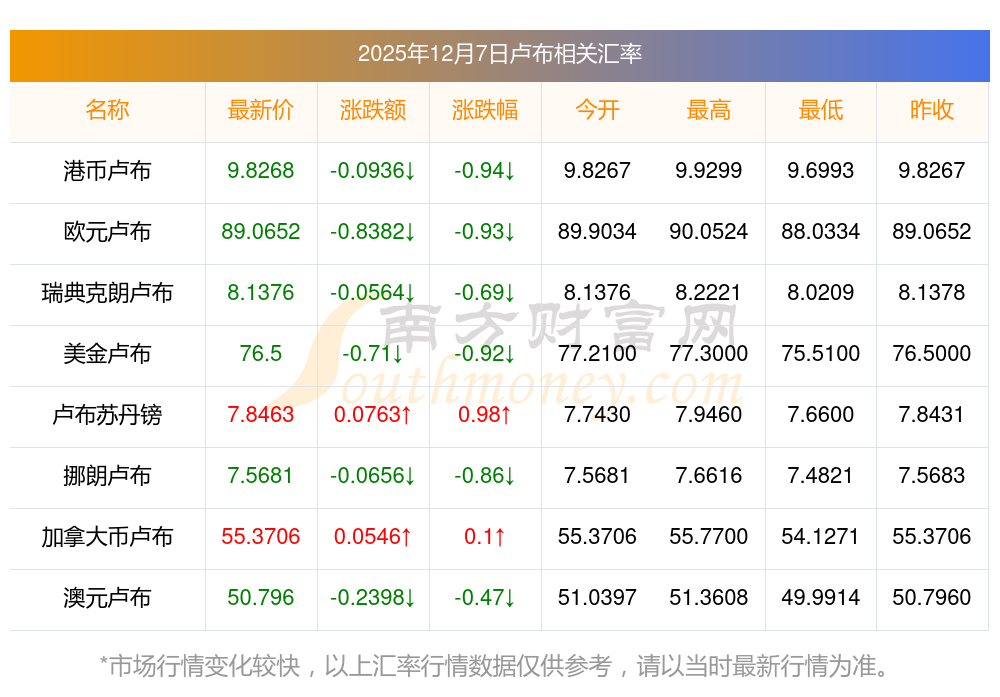Click the 最新价 column header

261,110
